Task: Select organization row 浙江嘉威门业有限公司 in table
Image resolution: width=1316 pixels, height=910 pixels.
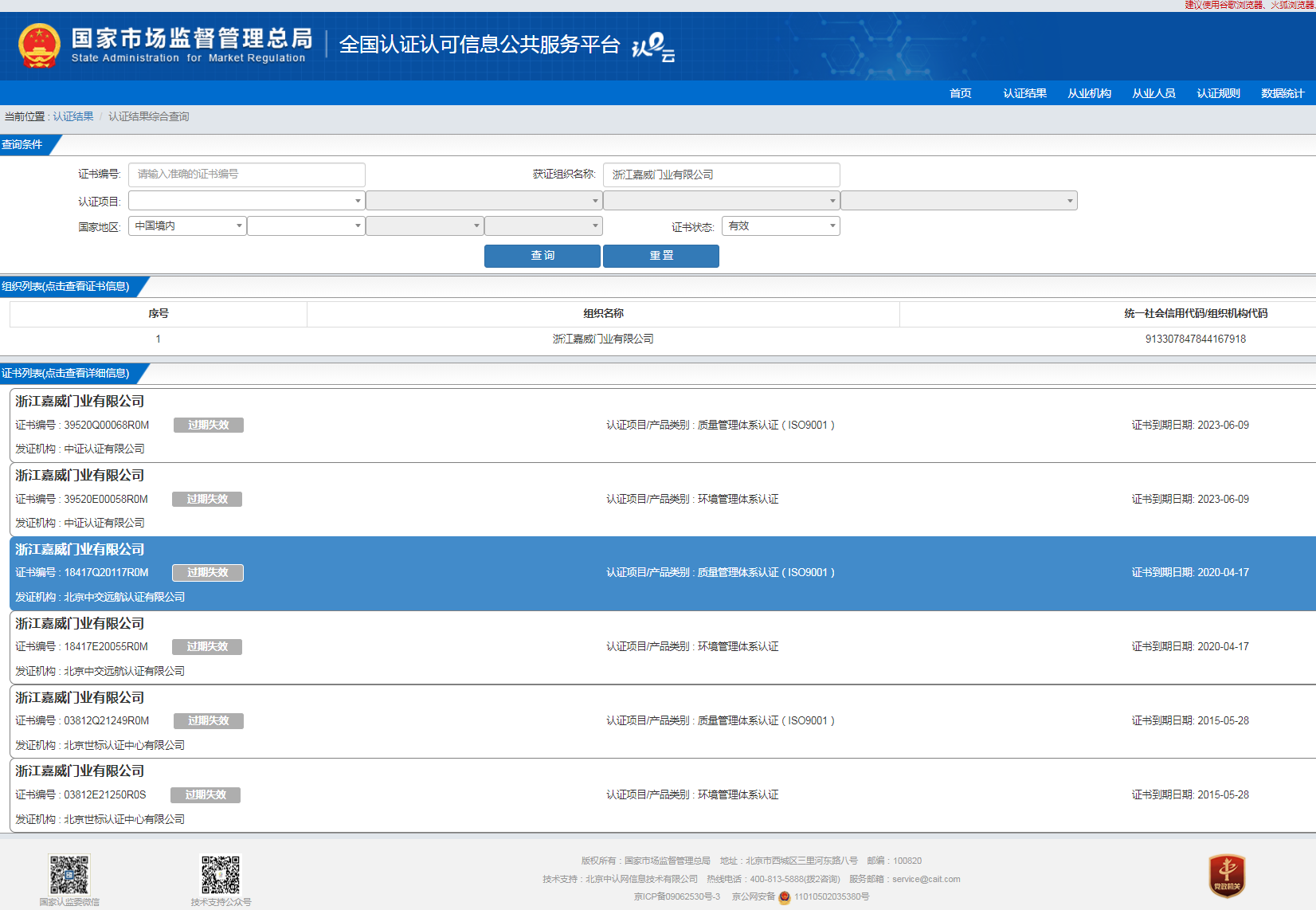Action: (x=603, y=339)
